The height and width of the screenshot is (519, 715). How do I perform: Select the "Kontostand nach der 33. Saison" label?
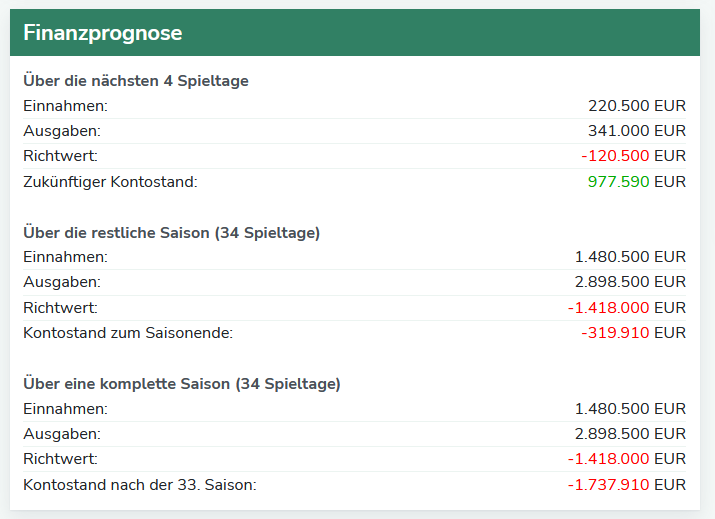[x=140, y=485]
